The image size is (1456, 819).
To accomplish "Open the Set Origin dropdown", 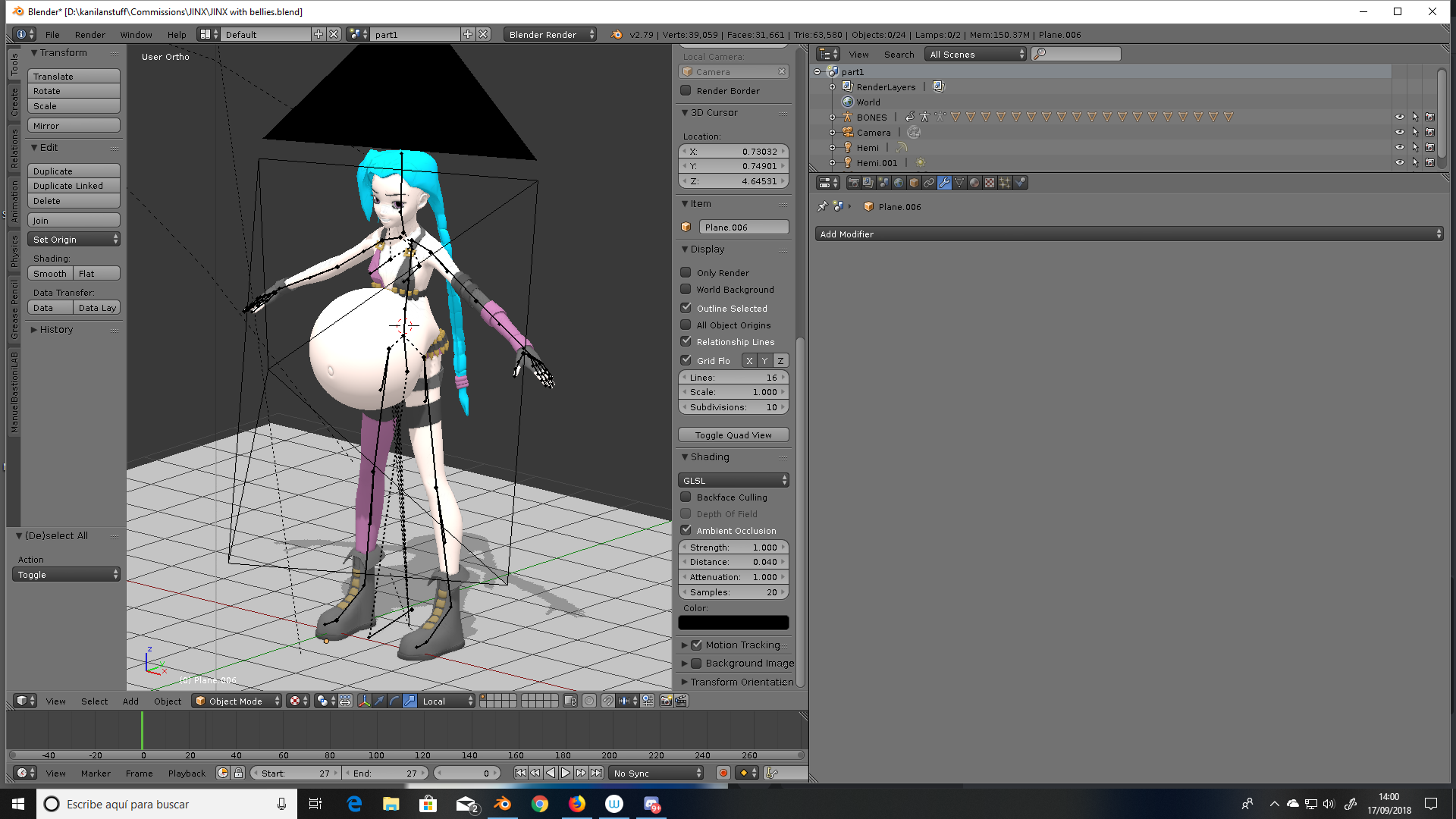I will pos(74,239).
